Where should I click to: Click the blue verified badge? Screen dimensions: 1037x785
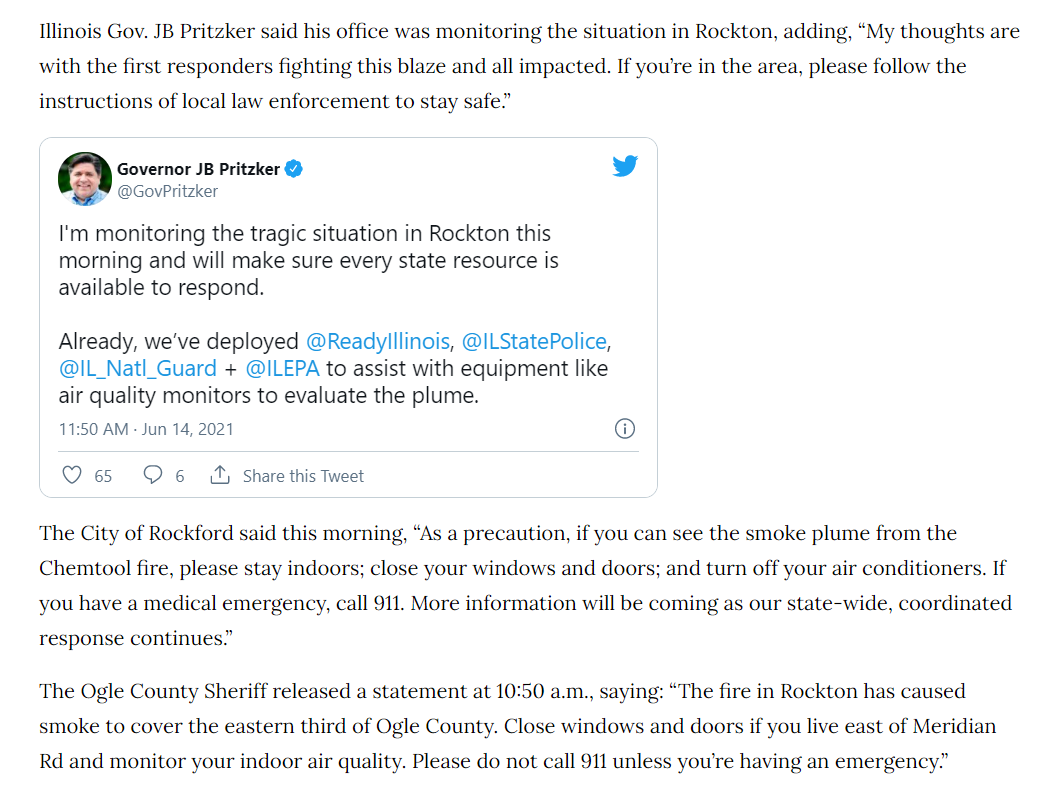pyautogui.click(x=294, y=169)
